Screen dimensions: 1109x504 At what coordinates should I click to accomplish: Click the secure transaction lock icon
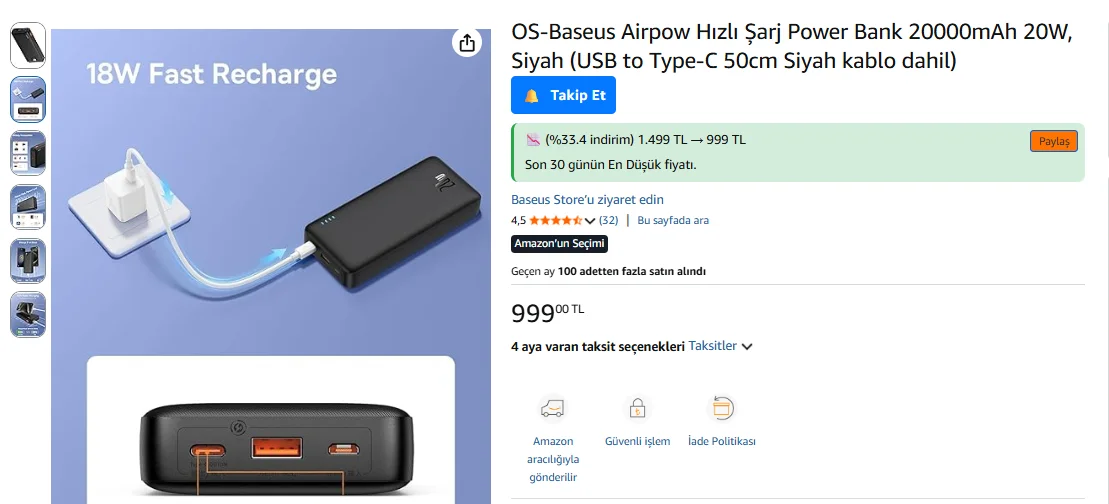637,408
